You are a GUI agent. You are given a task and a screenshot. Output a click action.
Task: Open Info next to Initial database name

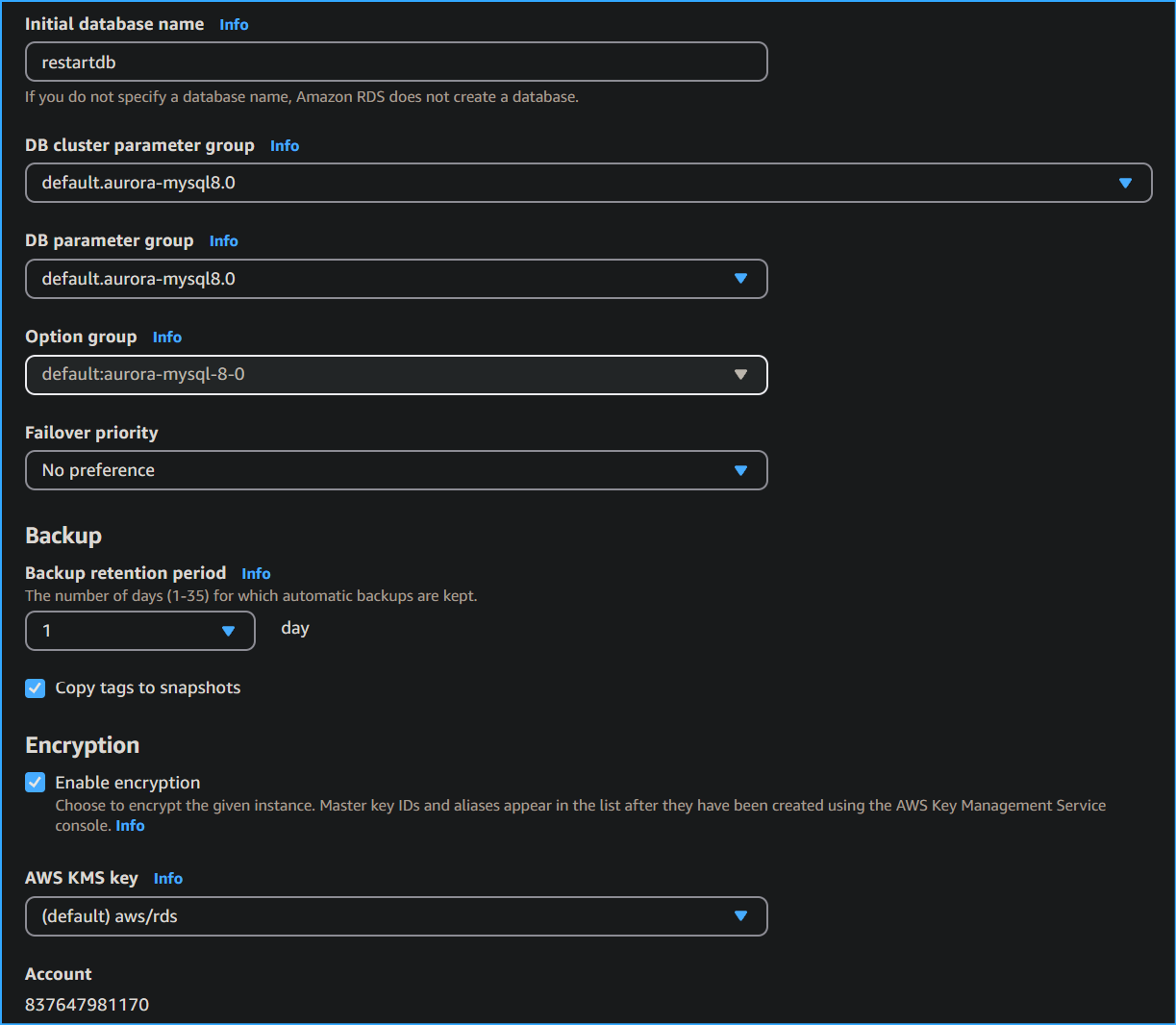(234, 24)
